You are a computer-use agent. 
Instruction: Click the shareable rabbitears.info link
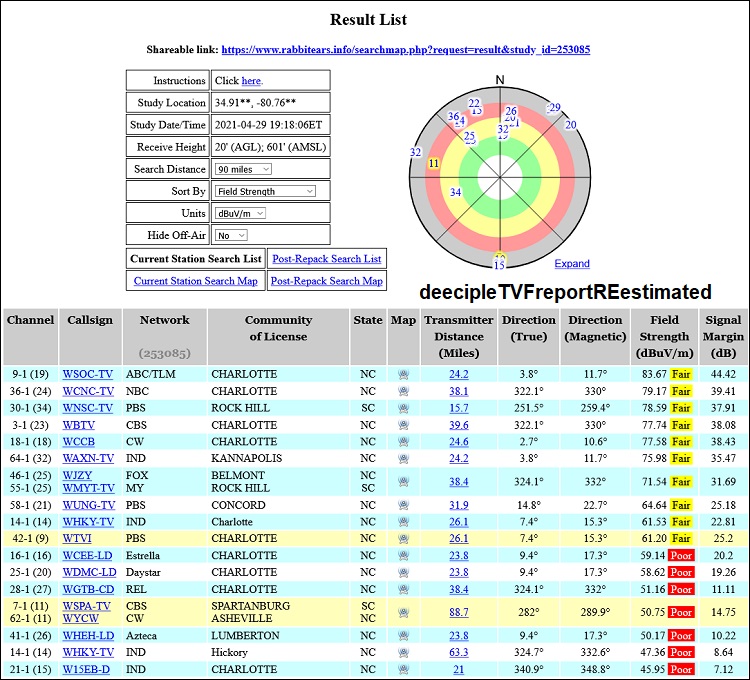[x=405, y=49]
